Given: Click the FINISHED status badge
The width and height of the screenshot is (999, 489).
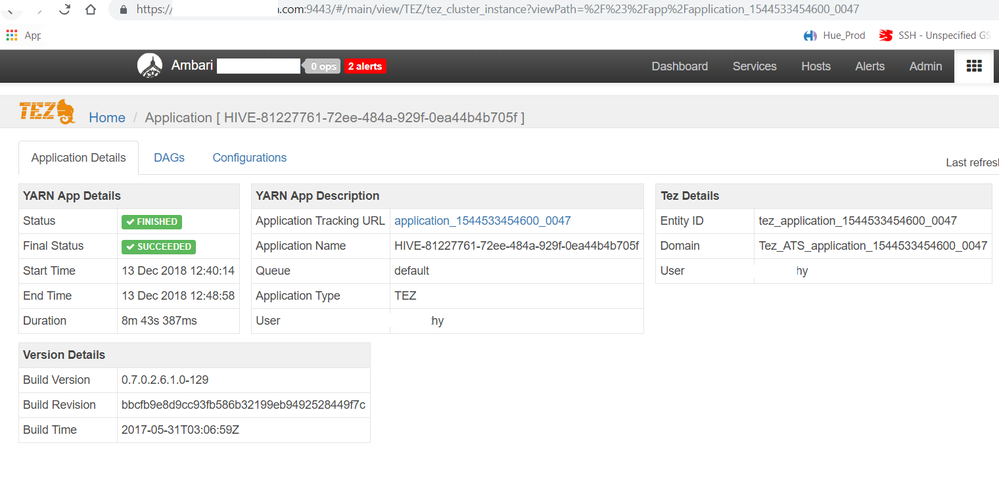Looking at the screenshot, I should tap(152, 222).
